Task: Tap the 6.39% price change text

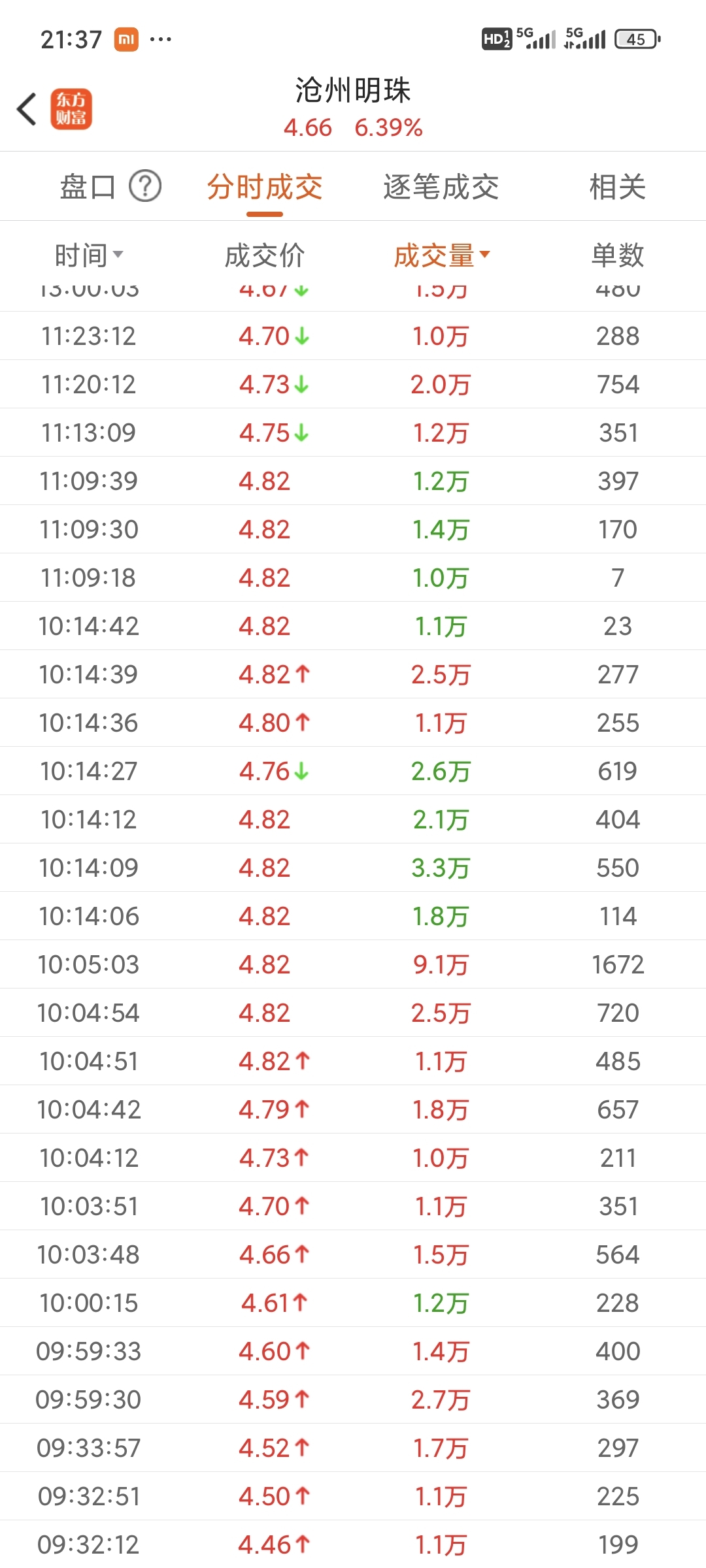Action: pos(389,127)
